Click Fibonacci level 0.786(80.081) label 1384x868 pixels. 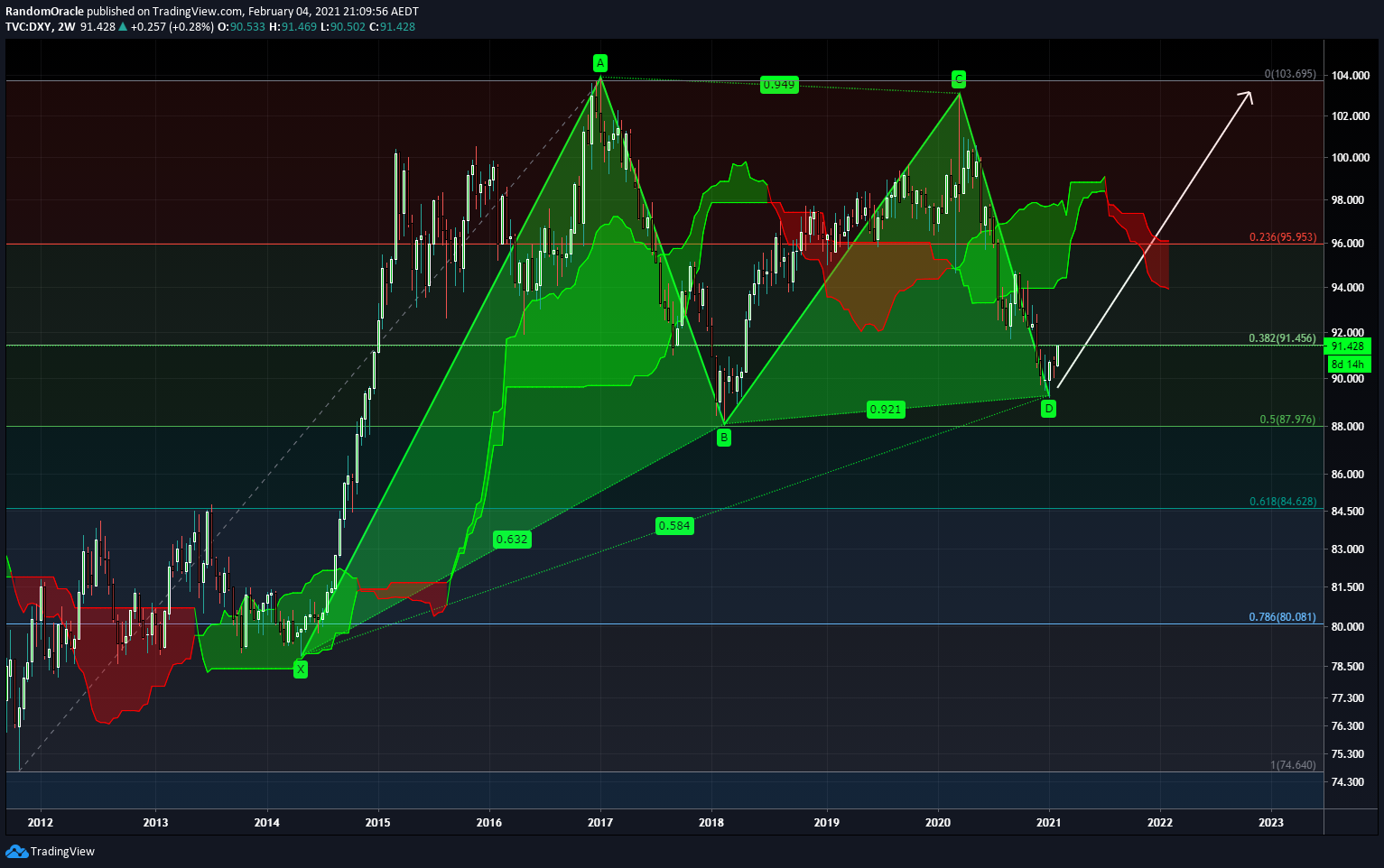(x=1282, y=617)
